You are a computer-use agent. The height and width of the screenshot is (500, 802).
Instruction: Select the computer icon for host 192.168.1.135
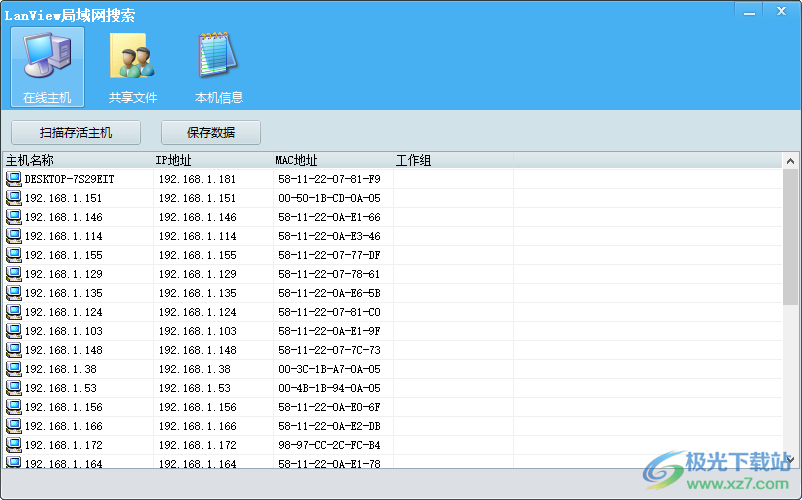[13, 293]
